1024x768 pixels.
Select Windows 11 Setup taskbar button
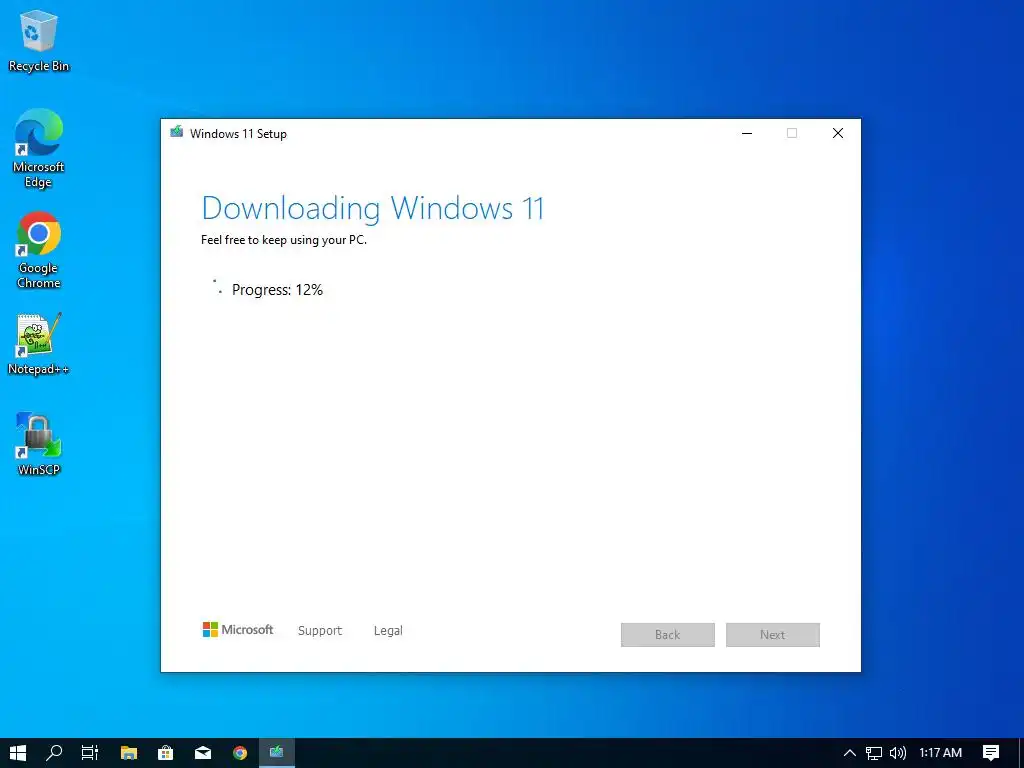(x=277, y=753)
